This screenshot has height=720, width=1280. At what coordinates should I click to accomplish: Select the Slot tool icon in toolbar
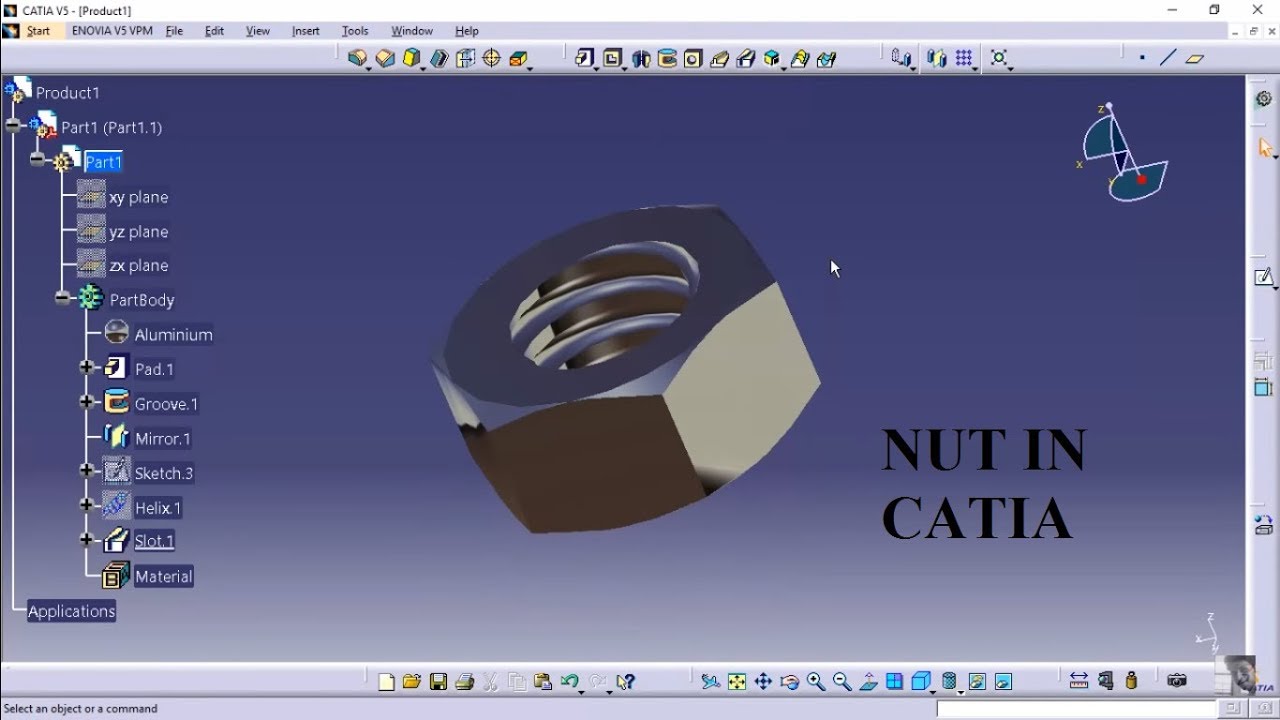(746, 59)
